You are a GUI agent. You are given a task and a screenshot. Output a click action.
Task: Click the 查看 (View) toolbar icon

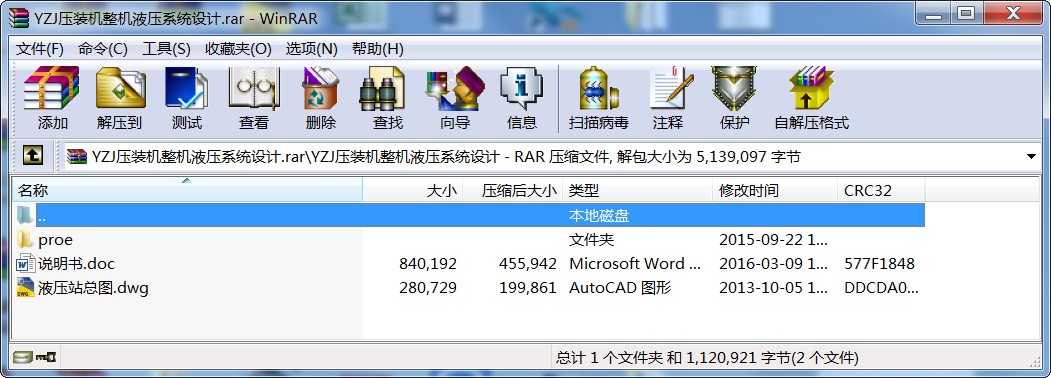pyautogui.click(x=254, y=88)
